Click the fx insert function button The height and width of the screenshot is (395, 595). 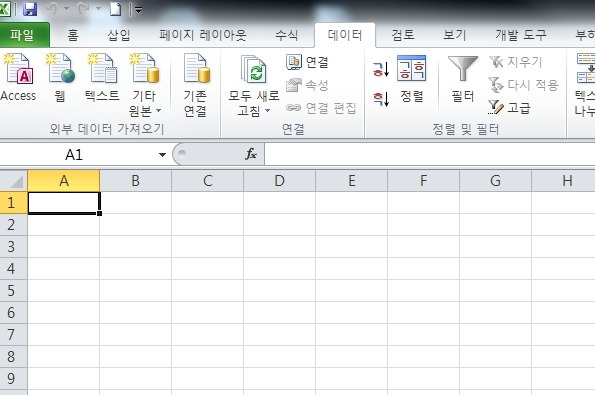pyautogui.click(x=251, y=154)
